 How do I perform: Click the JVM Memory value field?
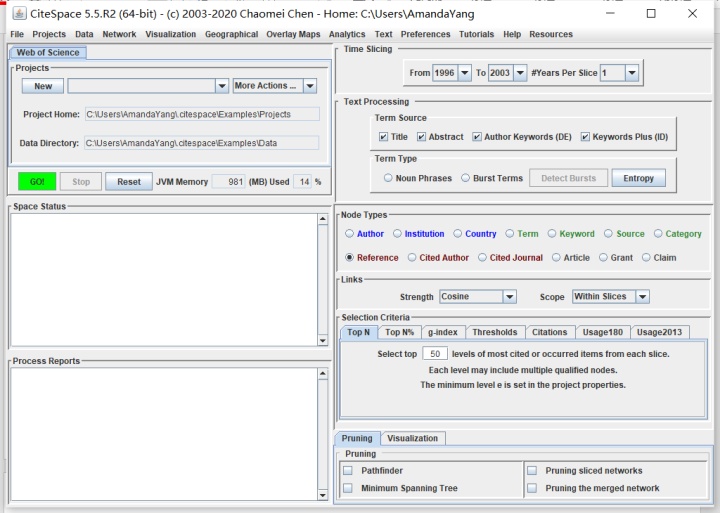229,182
